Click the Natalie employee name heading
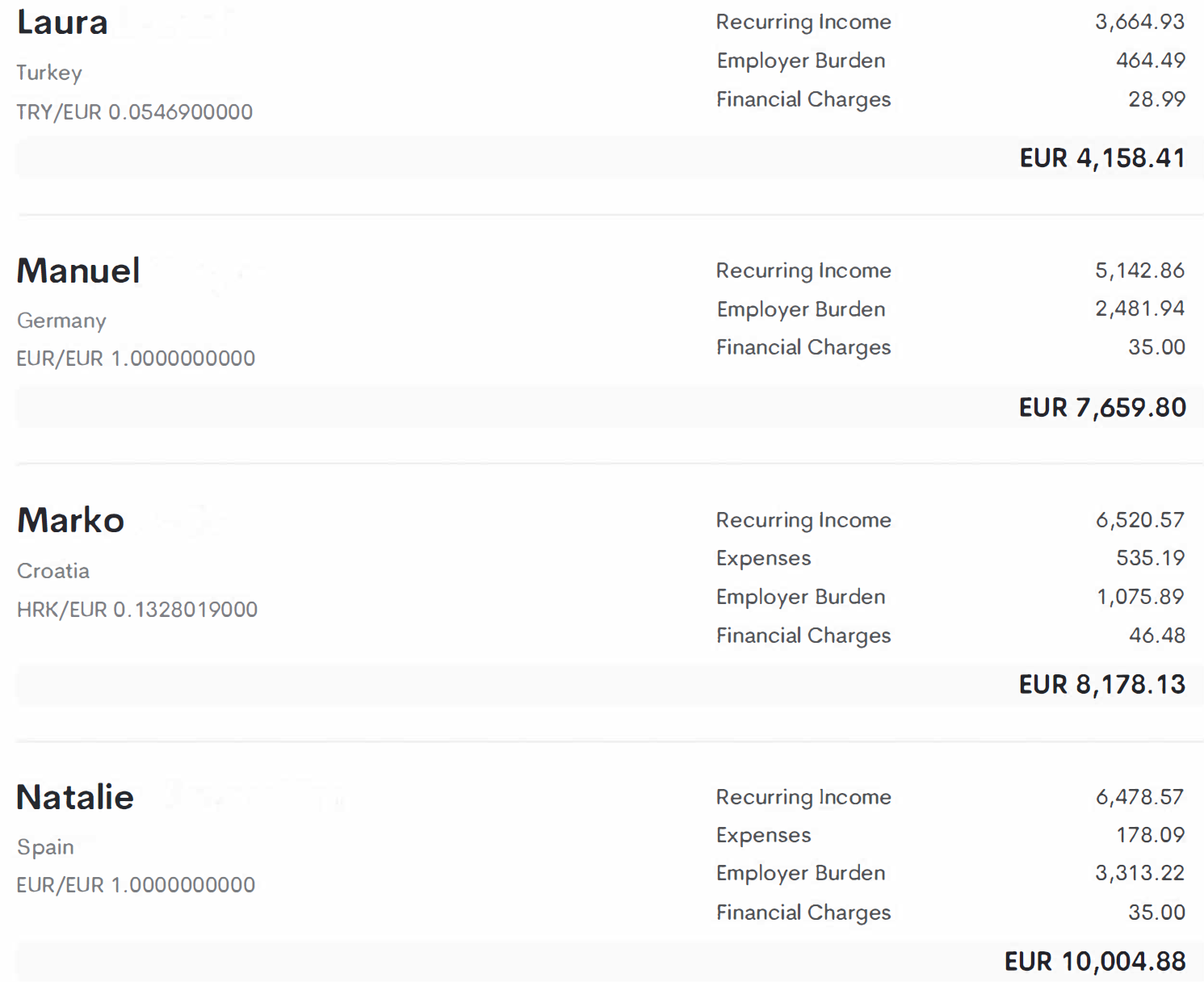The height and width of the screenshot is (982, 1204). (75, 797)
